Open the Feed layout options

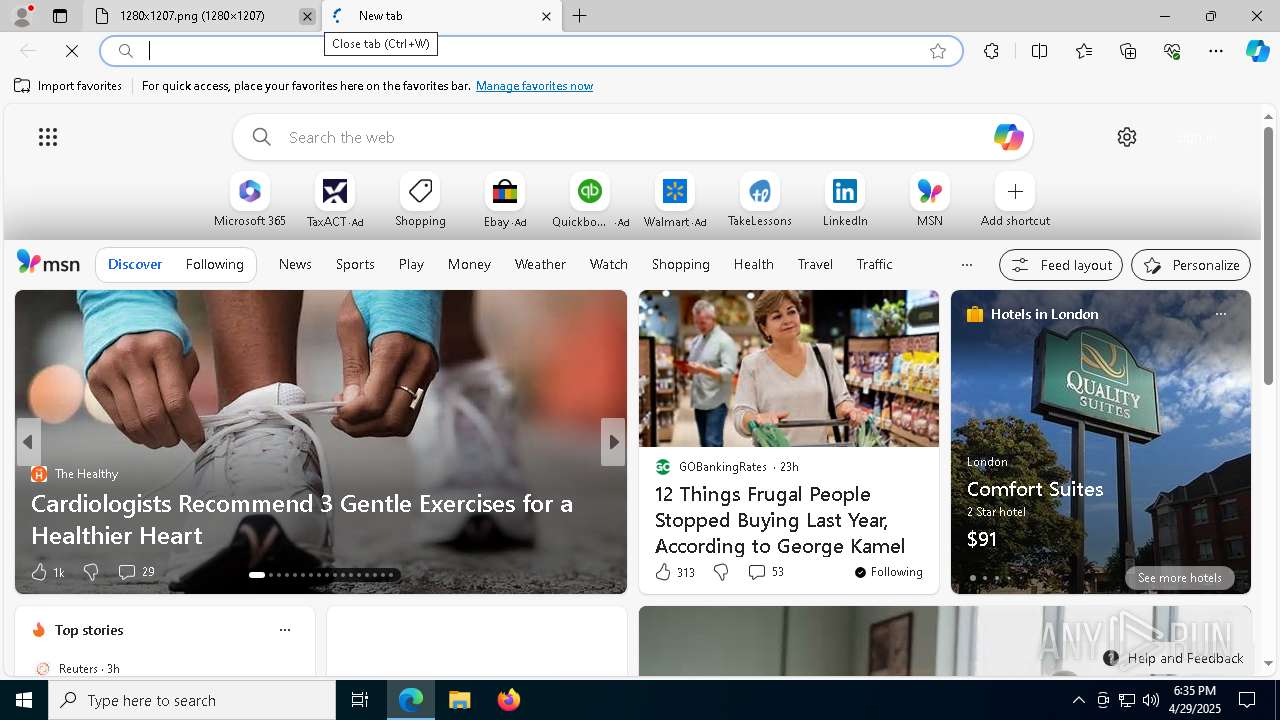1061,265
